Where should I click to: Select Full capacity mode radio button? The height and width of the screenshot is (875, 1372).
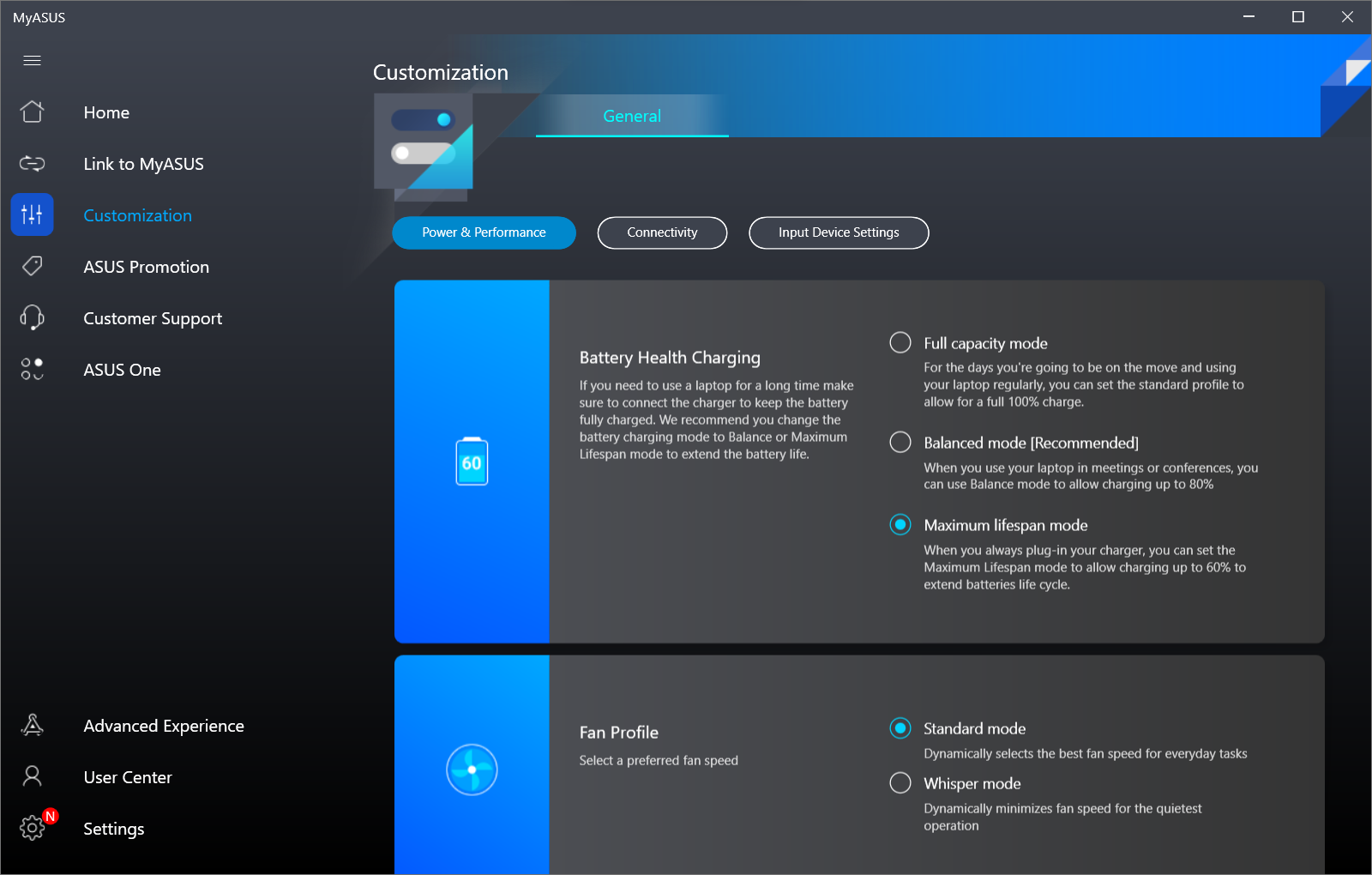pyautogui.click(x=900, y=342)
